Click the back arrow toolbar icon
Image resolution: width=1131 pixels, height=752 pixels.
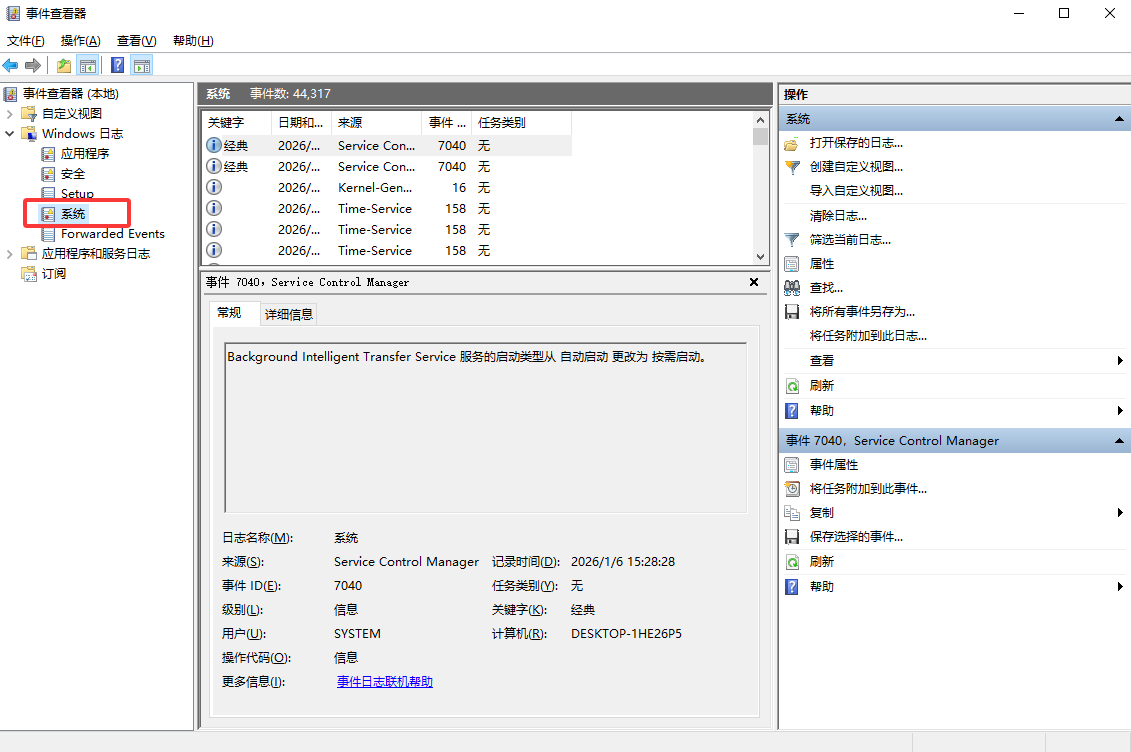[11, 66]
